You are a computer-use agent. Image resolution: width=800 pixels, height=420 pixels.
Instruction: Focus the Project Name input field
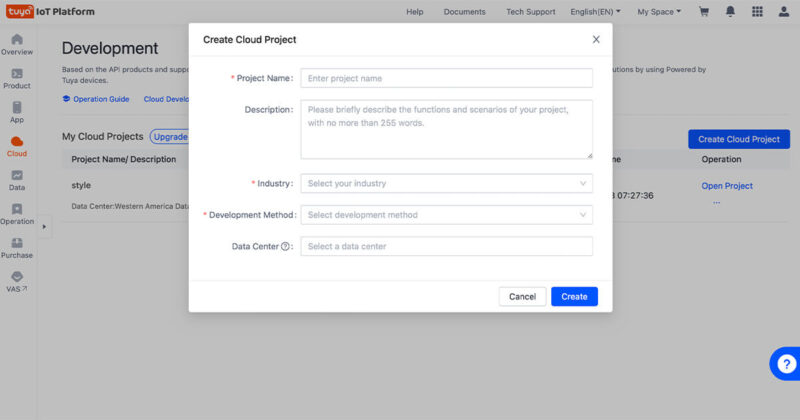pyautogui.click(x=446, y=78)
